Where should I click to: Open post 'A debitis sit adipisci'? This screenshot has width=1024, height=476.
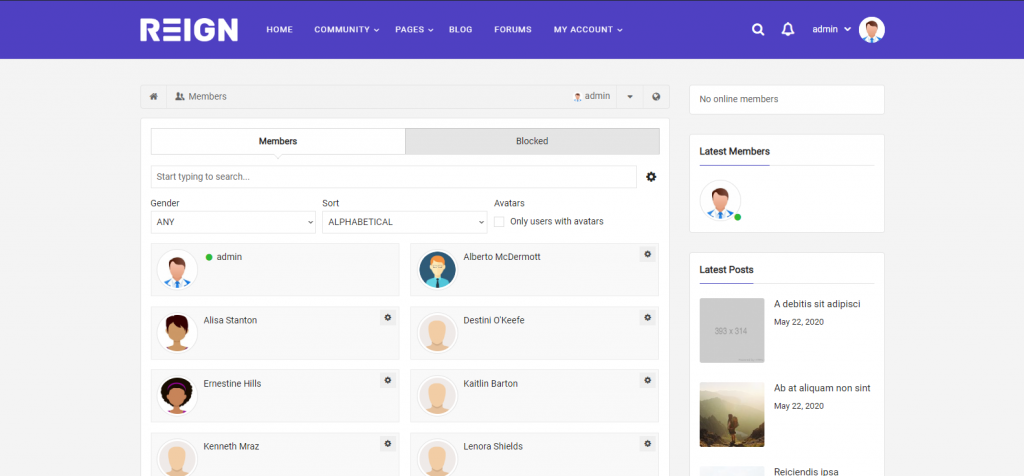(817, 304)
